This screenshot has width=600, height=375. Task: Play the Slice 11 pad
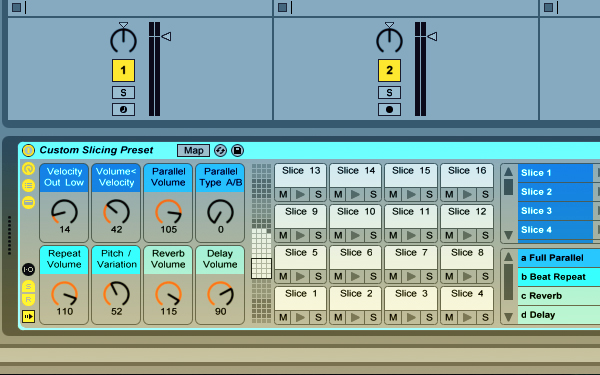pos(411,235)
